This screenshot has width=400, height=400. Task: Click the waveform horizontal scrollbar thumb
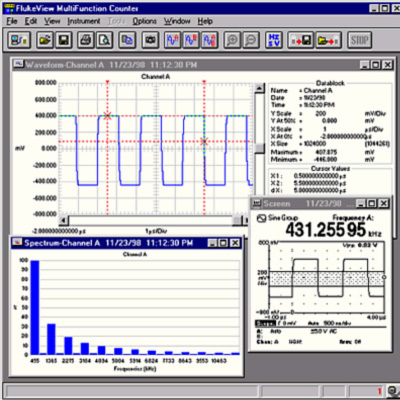[237, 220]
